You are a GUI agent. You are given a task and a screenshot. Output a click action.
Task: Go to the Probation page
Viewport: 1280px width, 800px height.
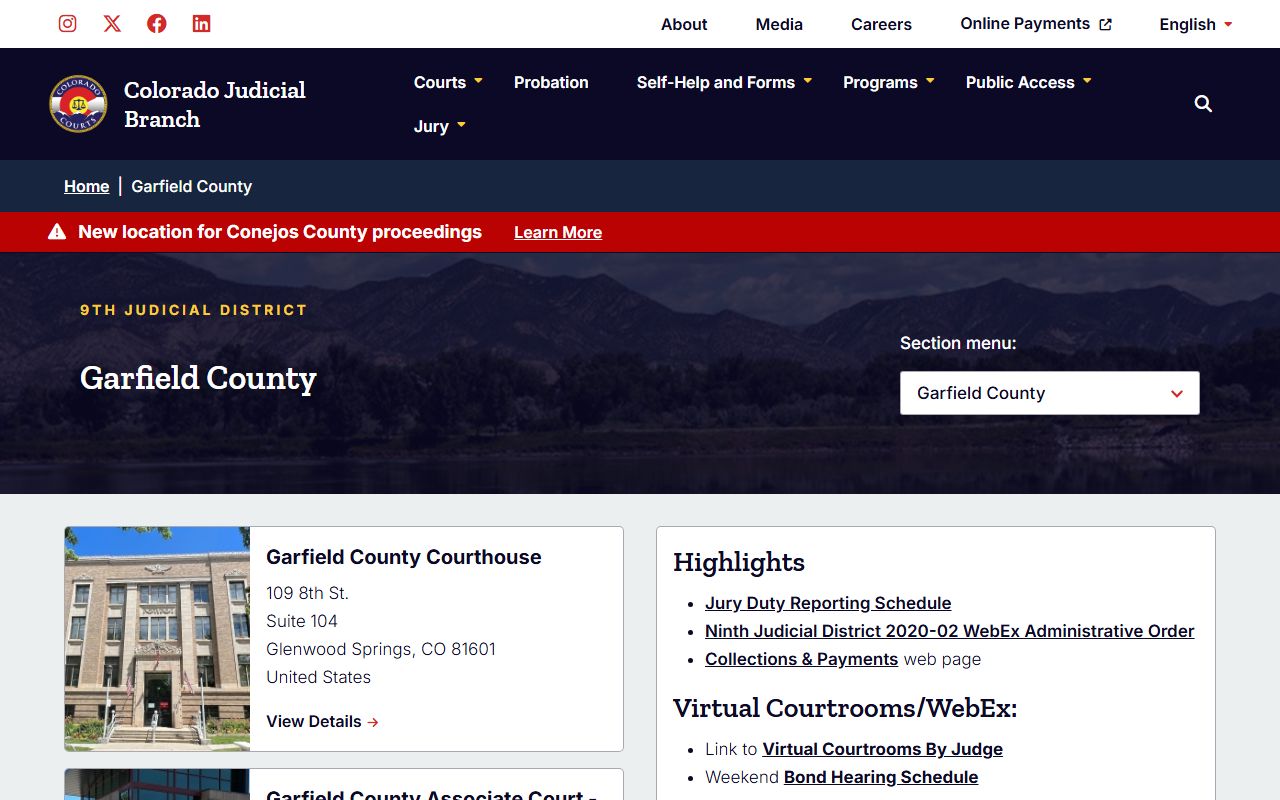pyautogui.click(x=551, y=82)
